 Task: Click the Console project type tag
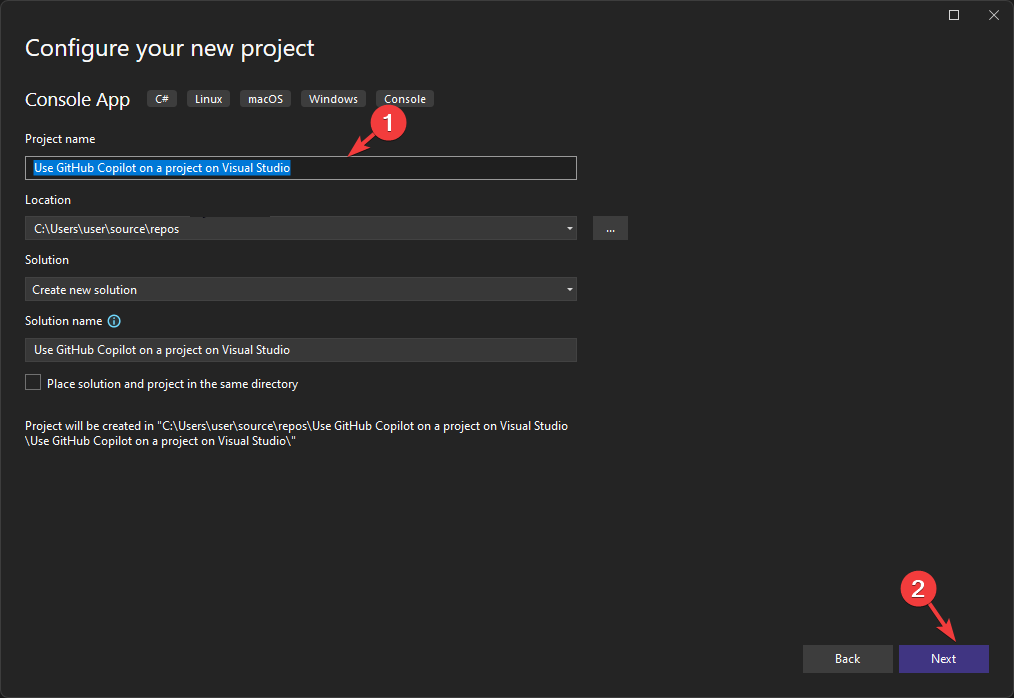(405, 99)
